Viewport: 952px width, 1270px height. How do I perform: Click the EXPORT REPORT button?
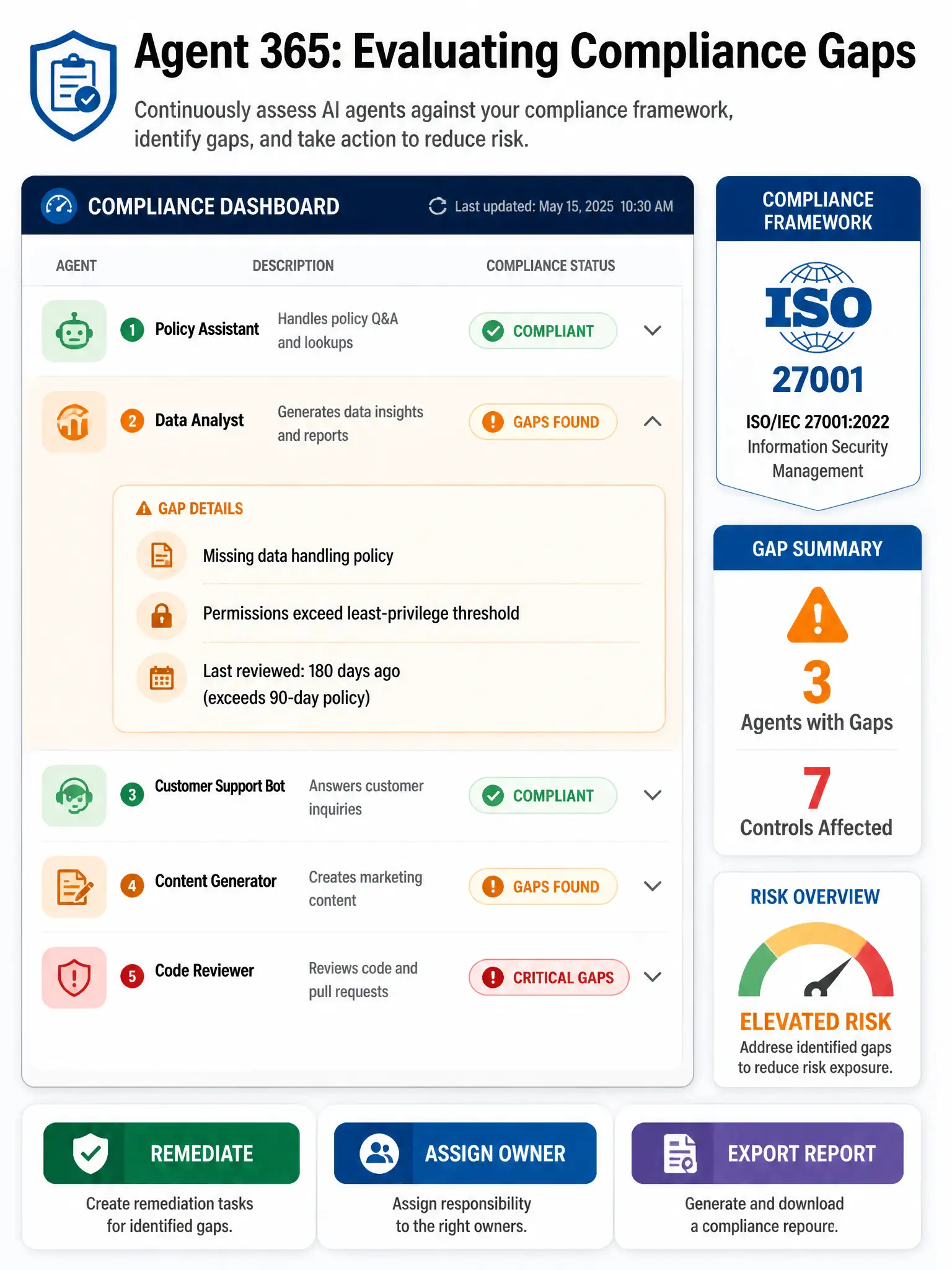click(767, 1153)
